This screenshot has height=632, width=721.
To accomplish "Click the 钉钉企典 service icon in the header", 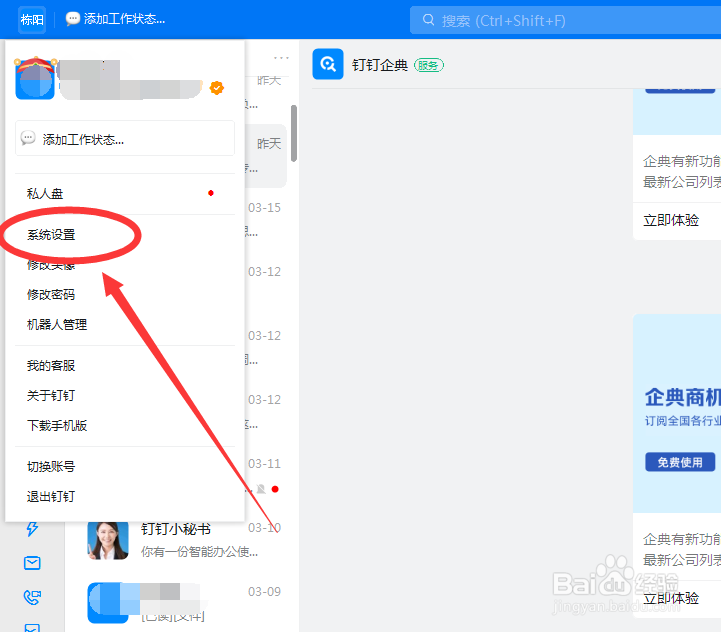I will 328,64.
